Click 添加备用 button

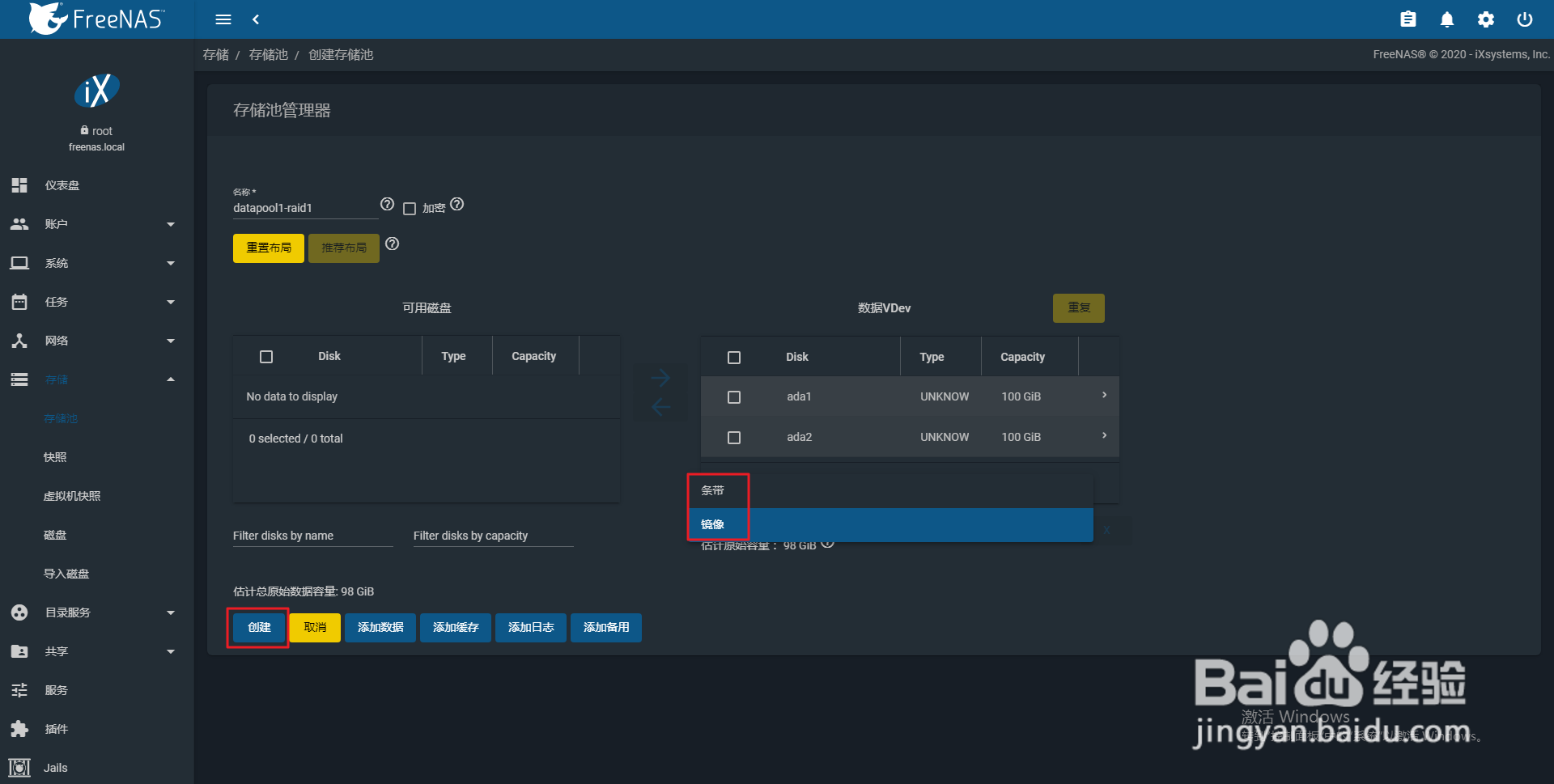(606, 628)
